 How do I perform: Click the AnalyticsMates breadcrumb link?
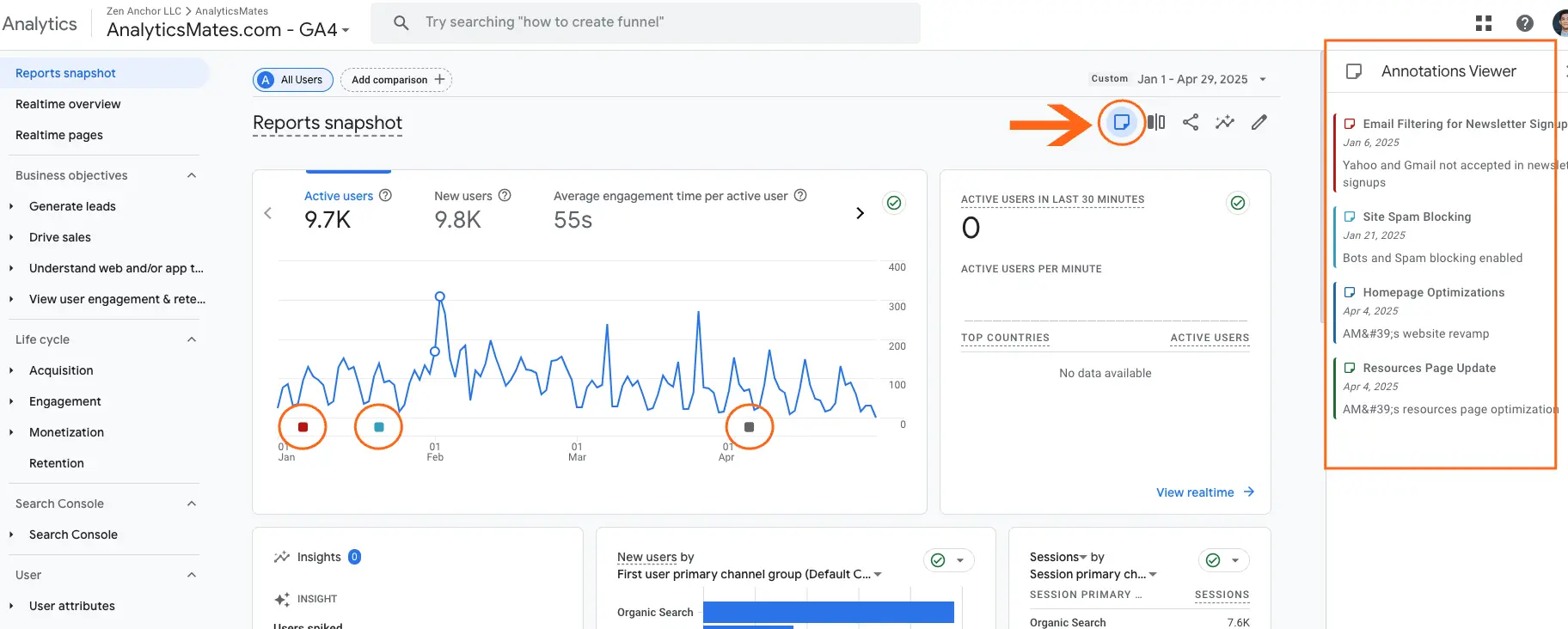231,11
